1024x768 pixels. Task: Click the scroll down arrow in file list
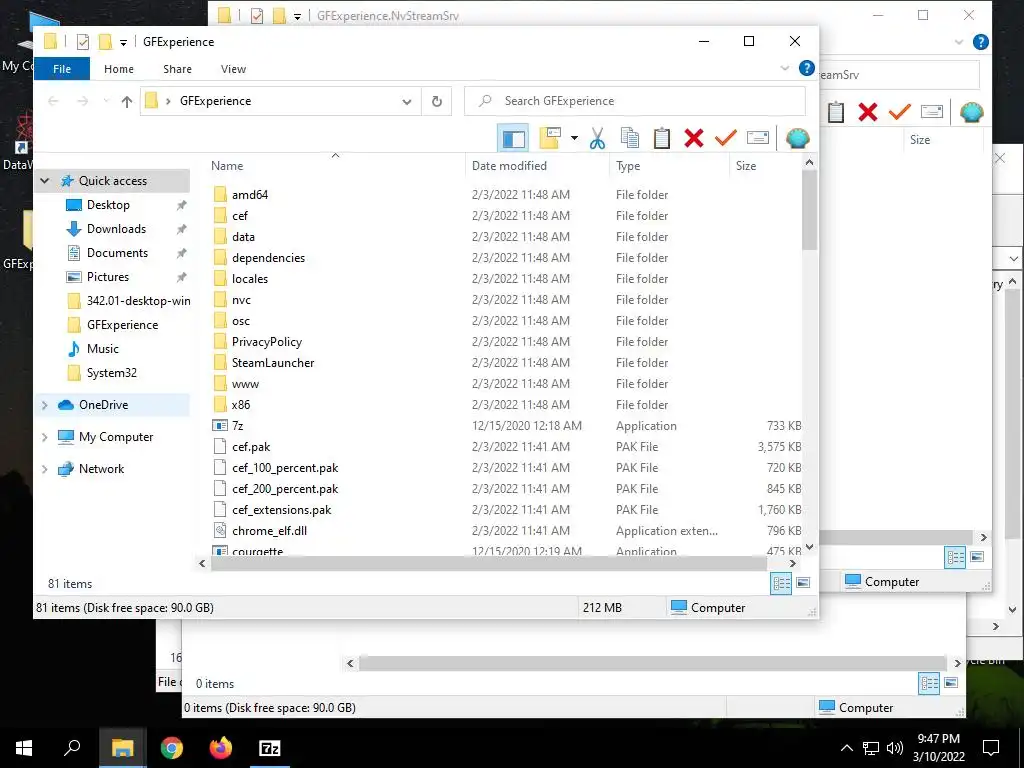click(x=810, y=547)
